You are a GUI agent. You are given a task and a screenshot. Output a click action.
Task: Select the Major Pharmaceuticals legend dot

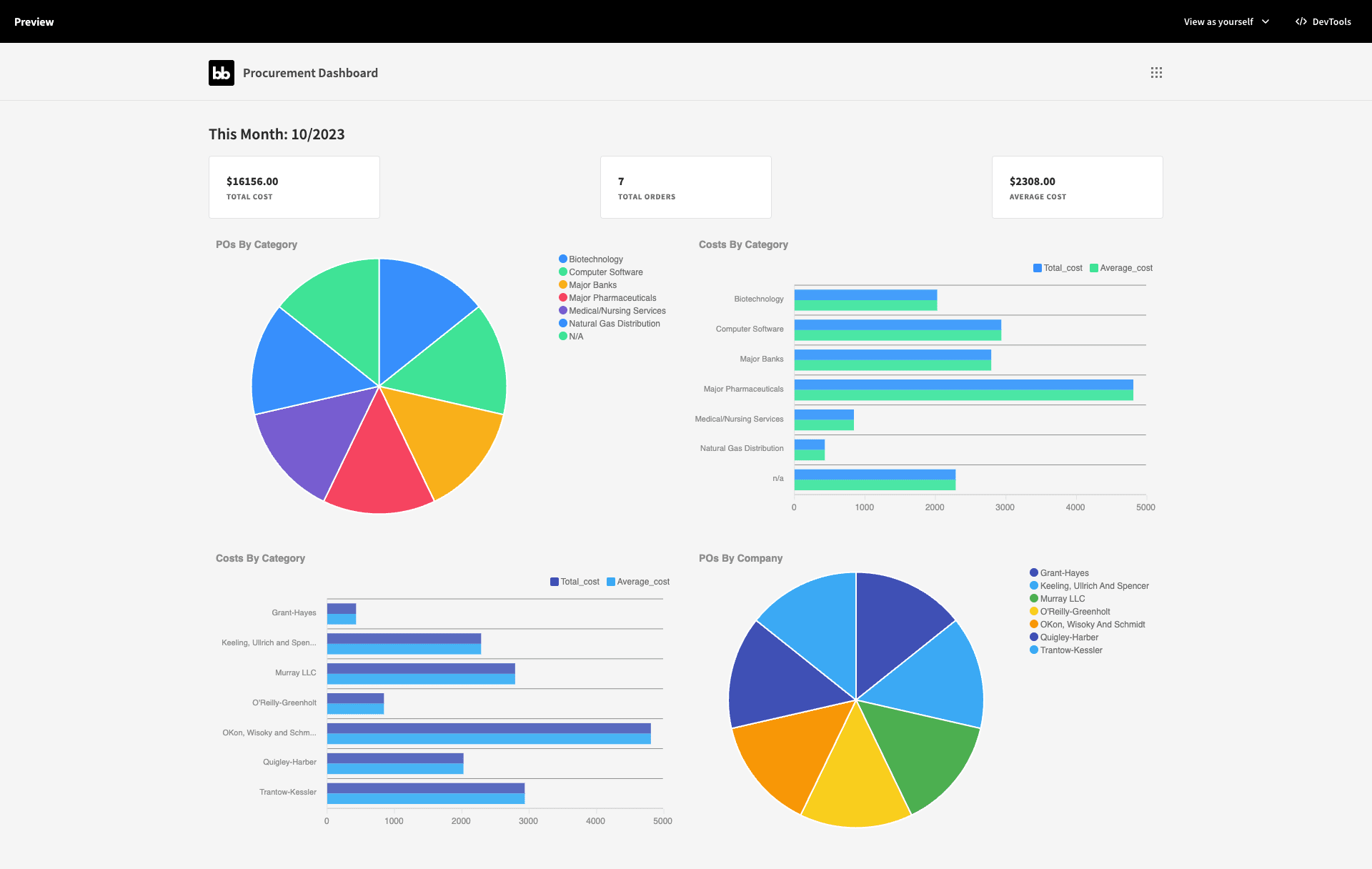563,298
